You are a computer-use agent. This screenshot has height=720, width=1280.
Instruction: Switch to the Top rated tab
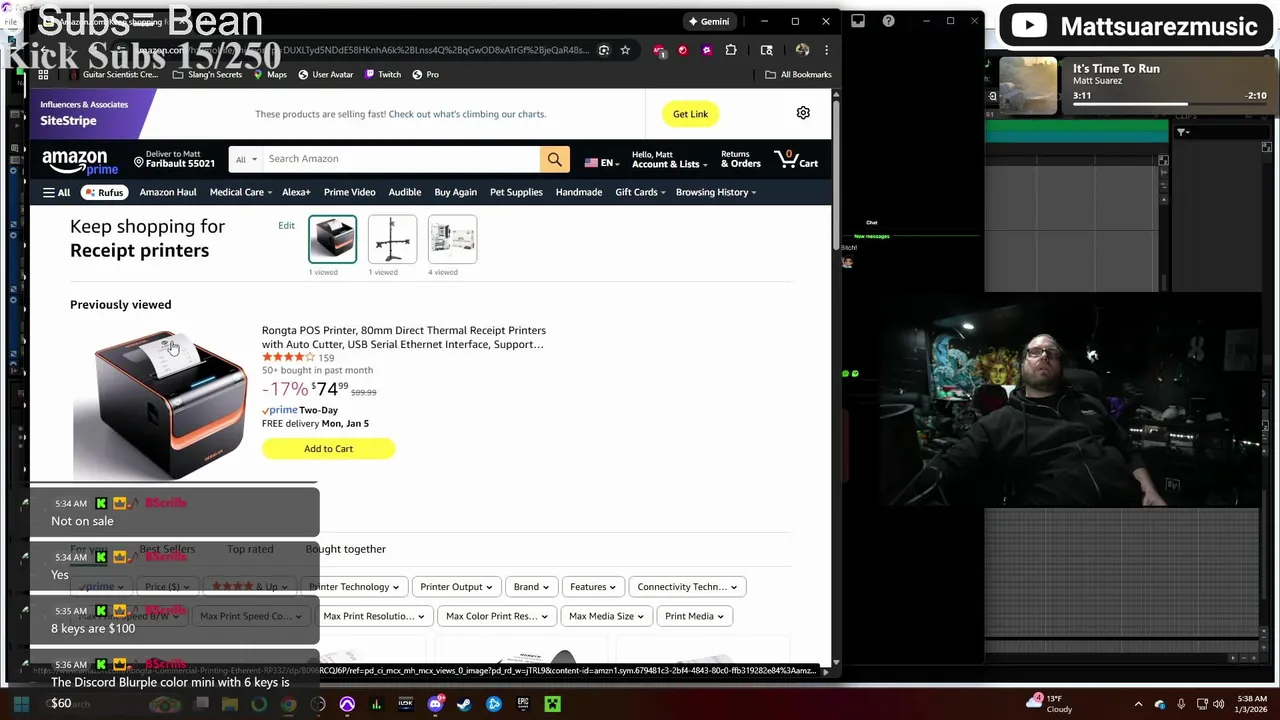click(250, 549)
